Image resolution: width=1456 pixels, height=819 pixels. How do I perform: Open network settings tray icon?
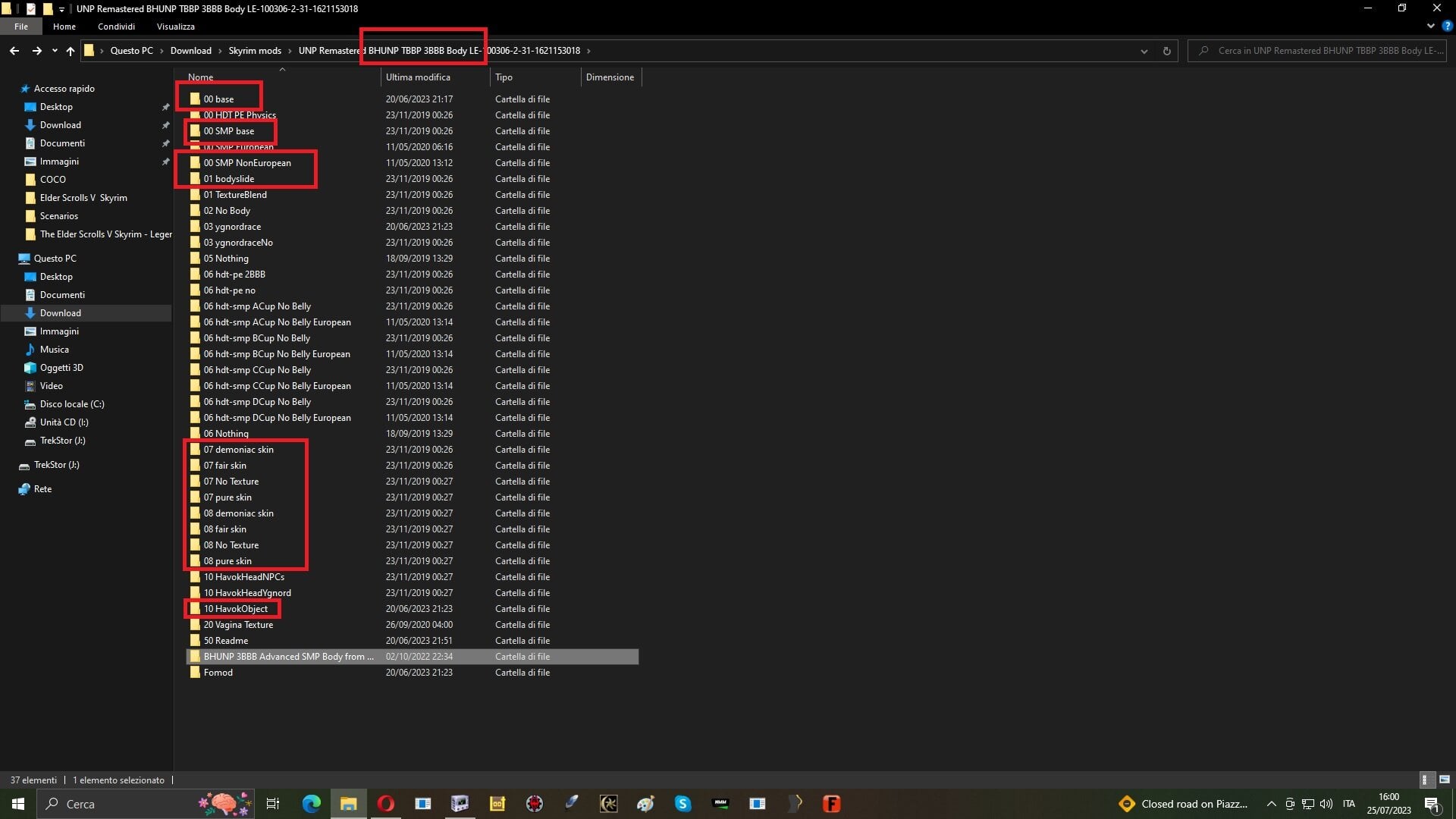pos(1308,804)
